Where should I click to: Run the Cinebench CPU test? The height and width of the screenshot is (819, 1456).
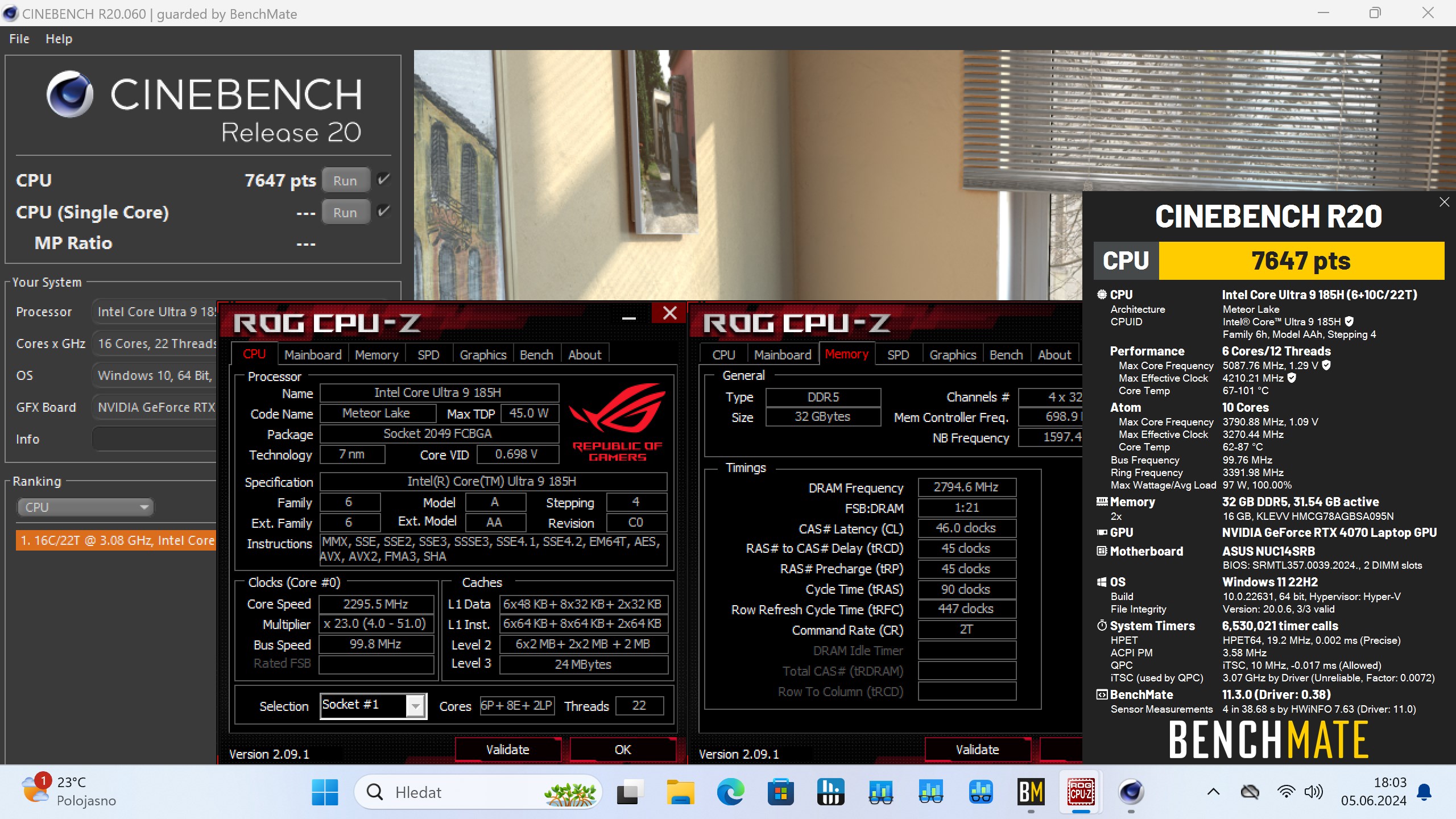point(345,180)
